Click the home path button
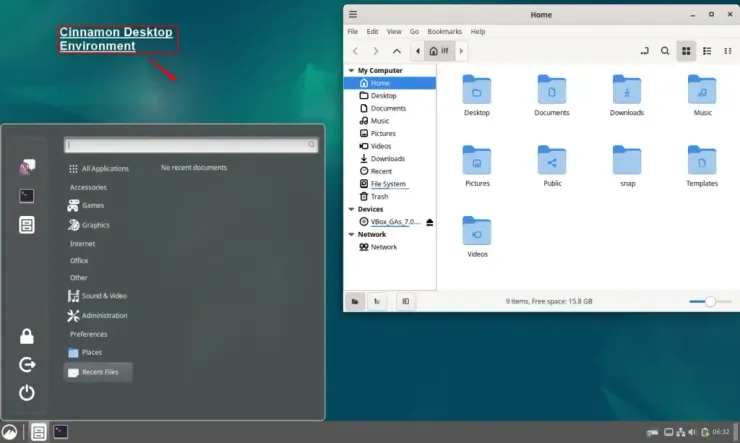 pyautogui.click(x=439, y=51)
